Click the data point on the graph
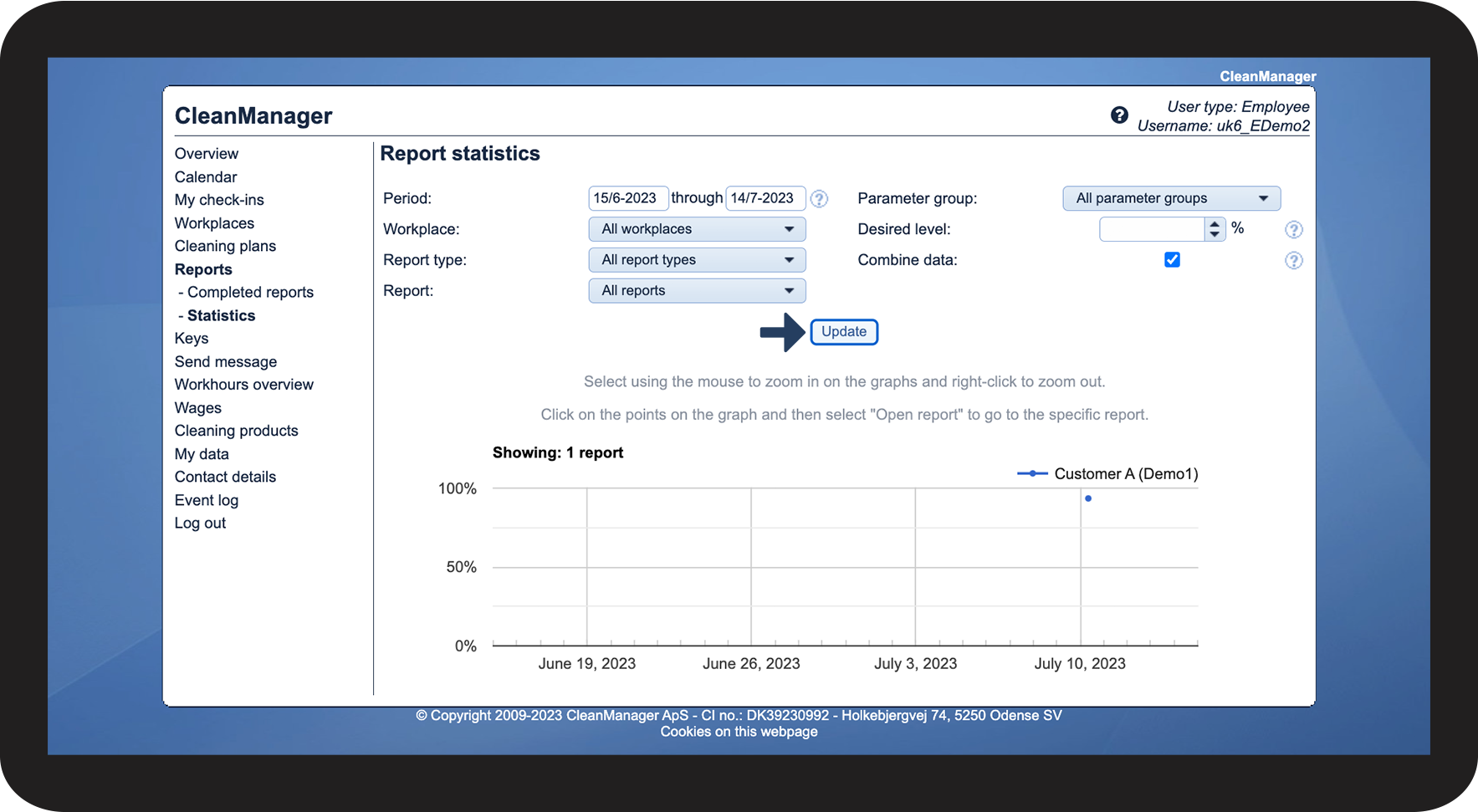1478x812 pixels. [x=1087, y=498]
